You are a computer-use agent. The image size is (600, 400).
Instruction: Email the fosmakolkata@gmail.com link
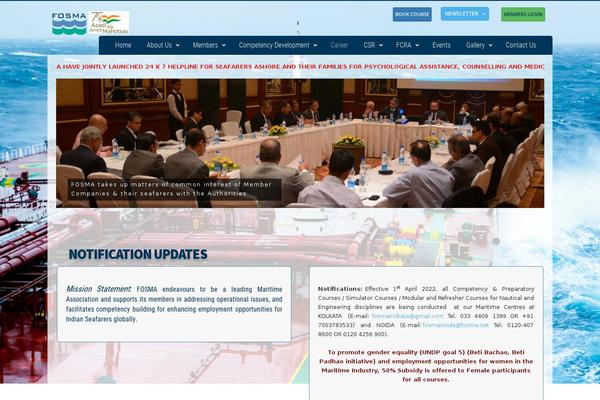point(408,316)
